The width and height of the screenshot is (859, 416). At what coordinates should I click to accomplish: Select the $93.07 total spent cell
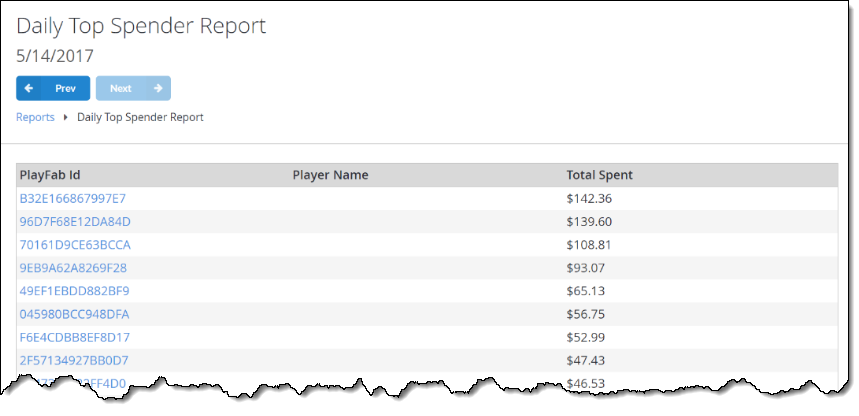tap(586, 268)
